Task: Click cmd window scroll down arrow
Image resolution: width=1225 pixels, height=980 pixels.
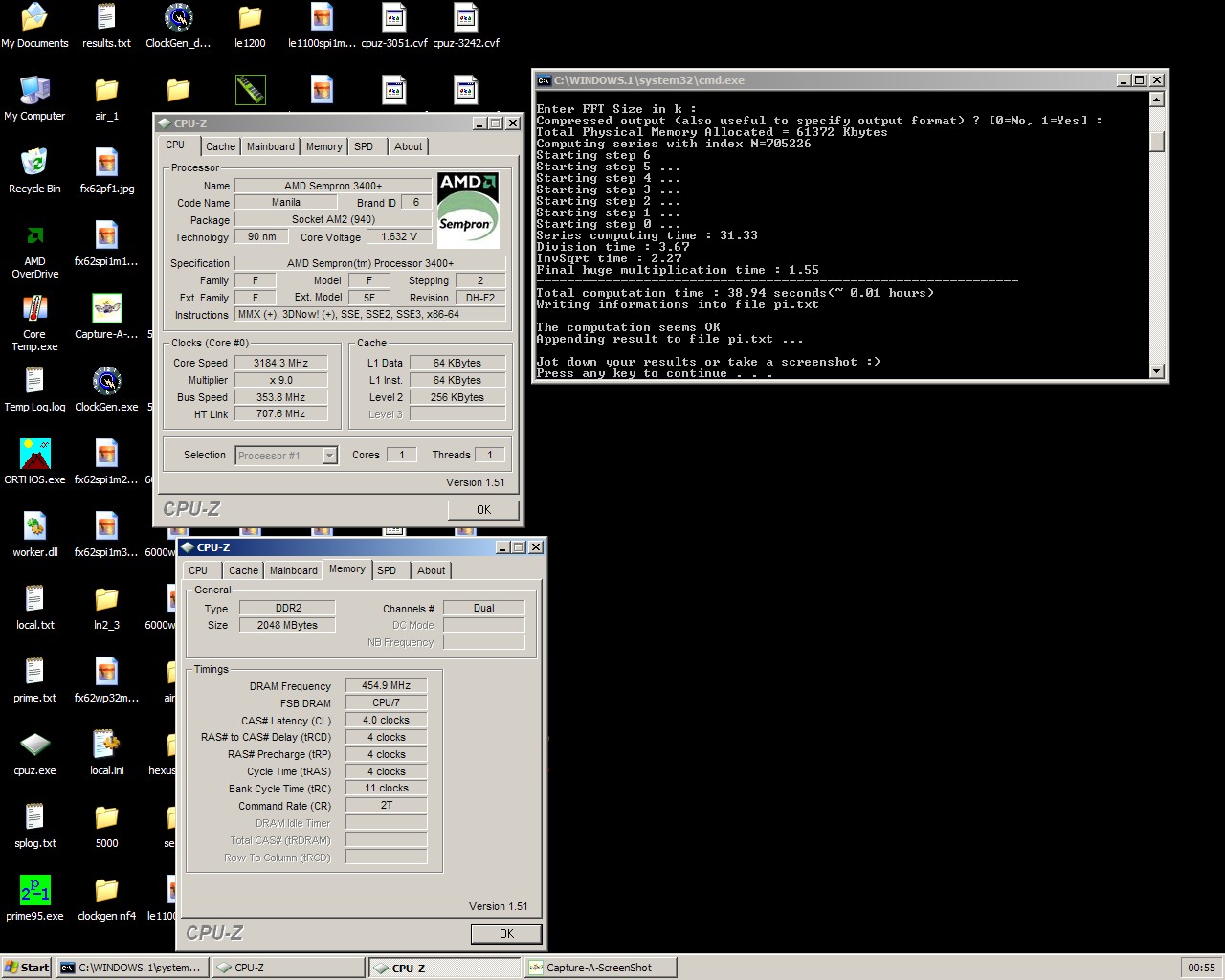Action: point(1157,371)
